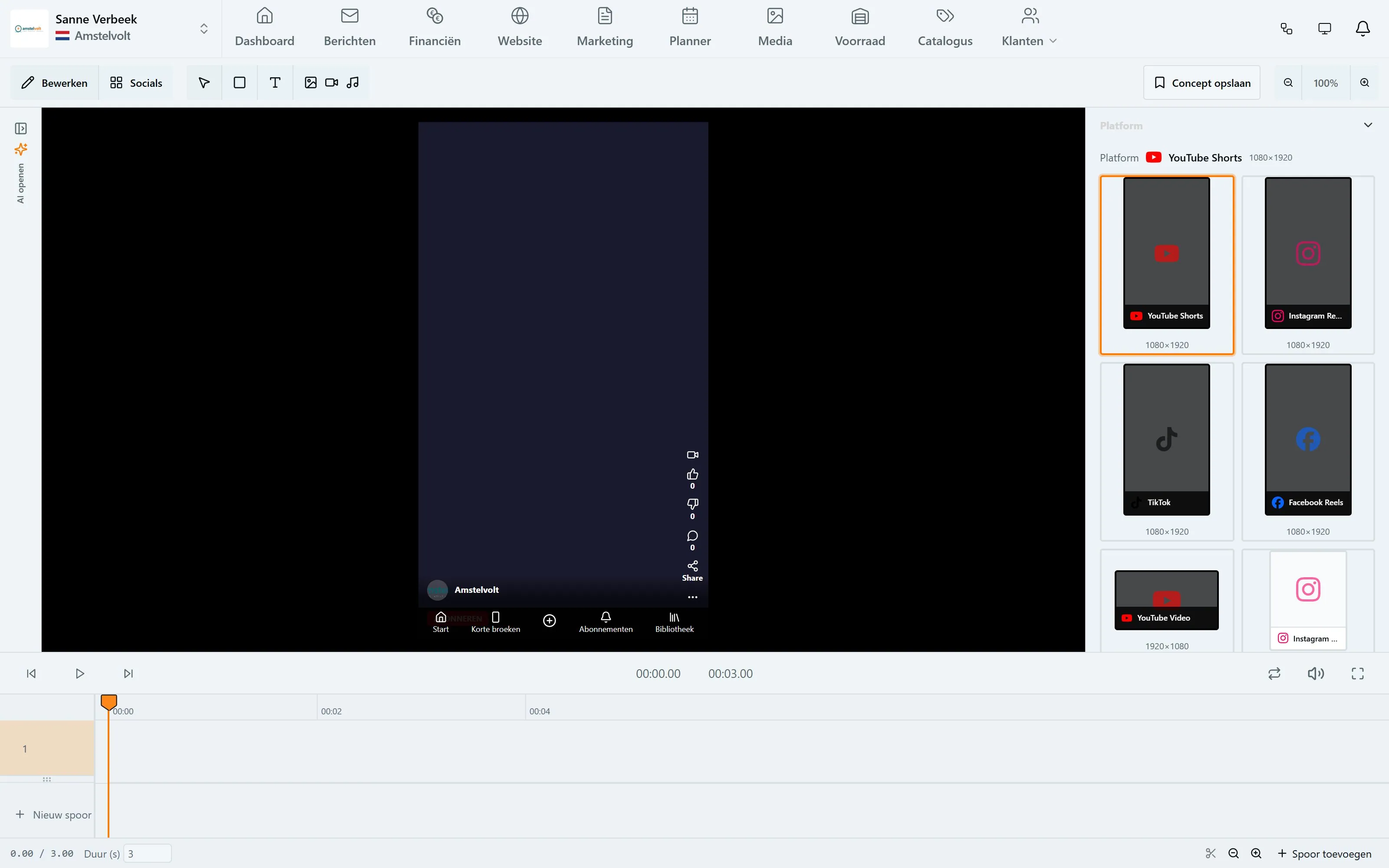Viewport: 1389px width, 868px height.
Task: Click the scissors split tool
Action: (1211, 854)
